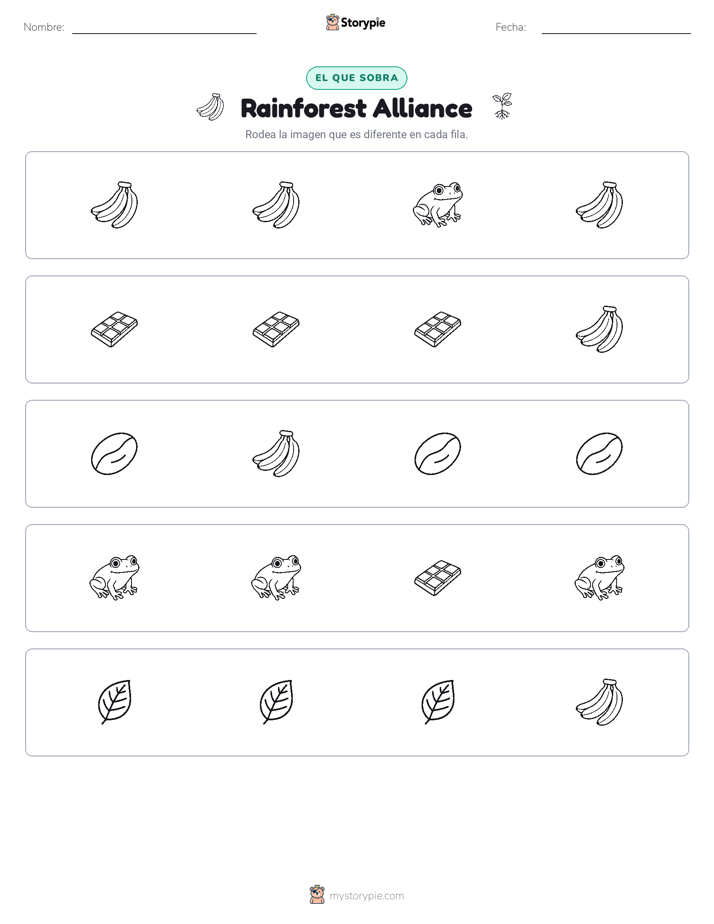The image size is (714, 924).
Task: Click the Fecha date line
Action: [616, 29]
